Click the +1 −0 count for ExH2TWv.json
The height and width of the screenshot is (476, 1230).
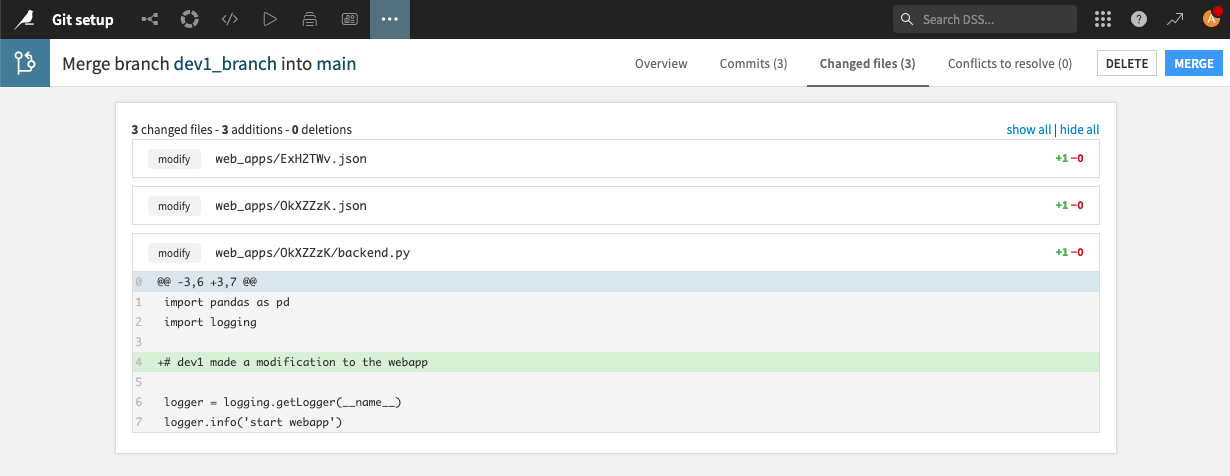tap(1069, 158)
